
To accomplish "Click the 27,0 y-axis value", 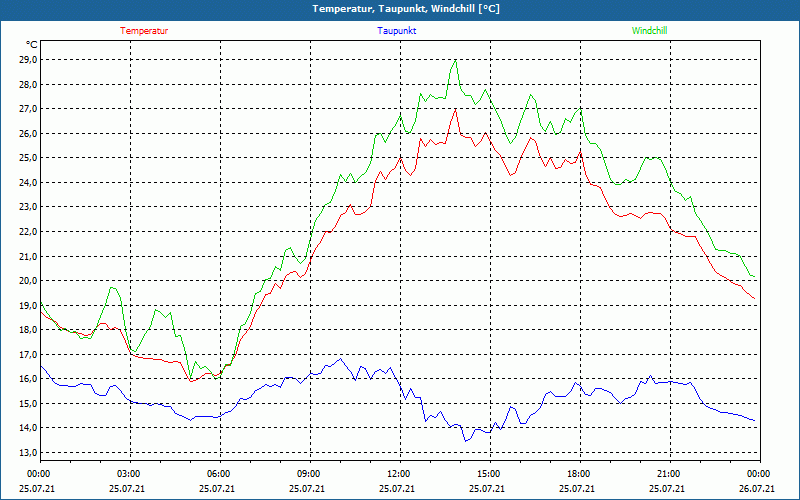I will tap(29, 109).
